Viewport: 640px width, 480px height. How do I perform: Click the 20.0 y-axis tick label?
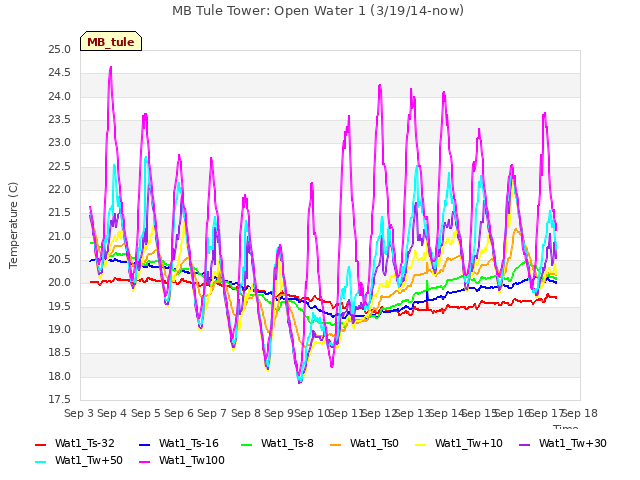[x=60, y=283]
